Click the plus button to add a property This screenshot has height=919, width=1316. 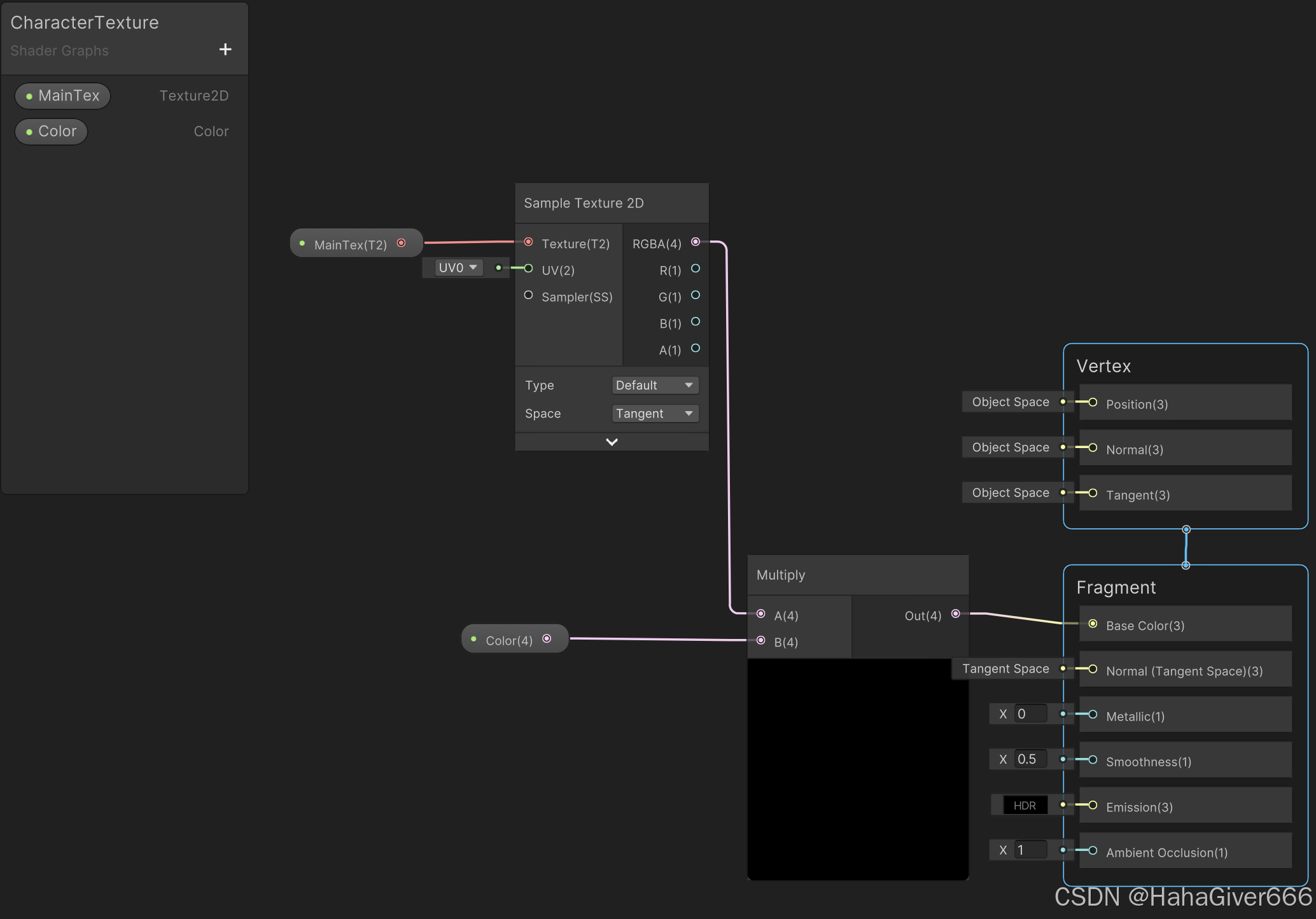coord(225,50)
